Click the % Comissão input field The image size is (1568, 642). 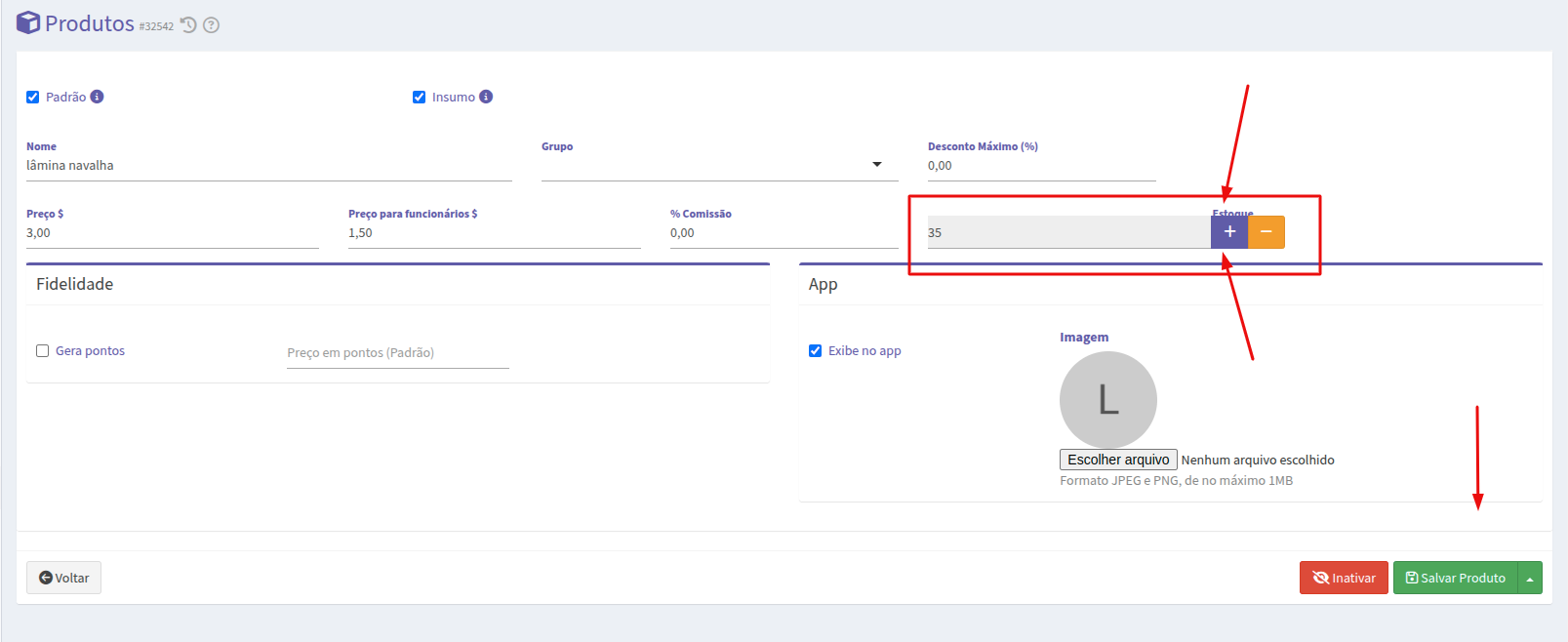(784, 233)
